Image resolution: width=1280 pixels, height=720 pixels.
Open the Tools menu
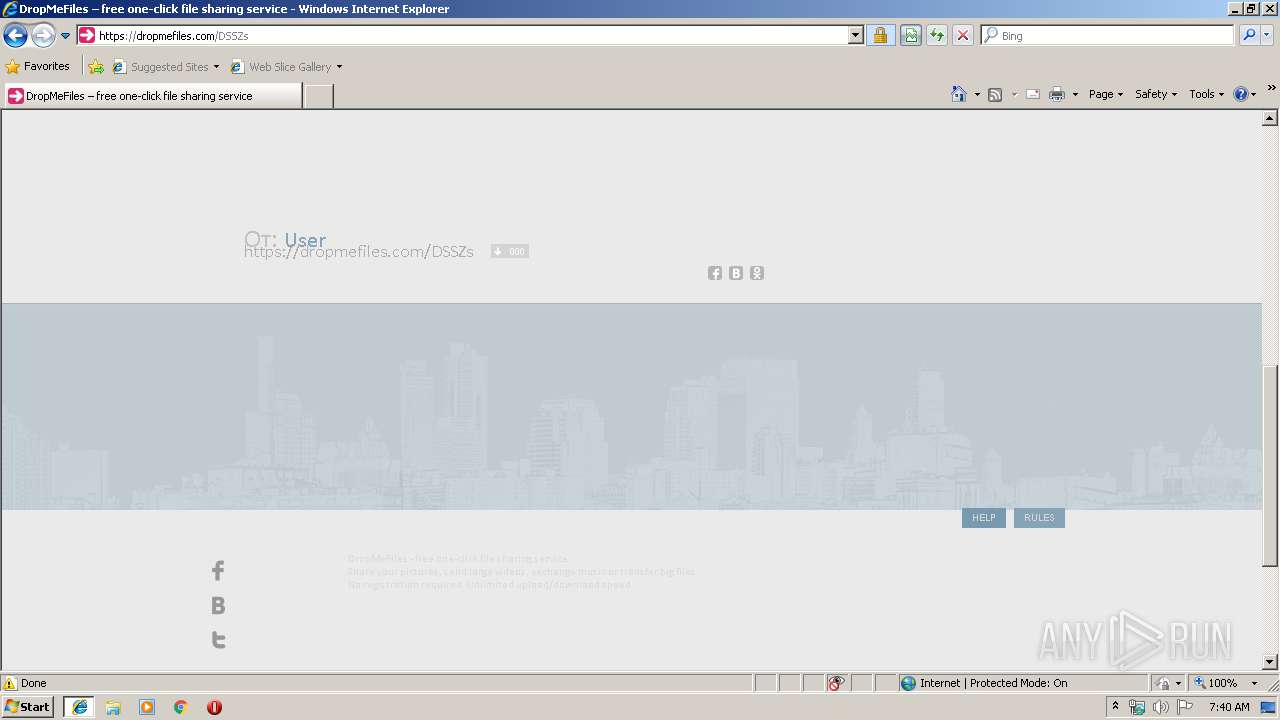pyautogui.click(x=1206, y=94)
